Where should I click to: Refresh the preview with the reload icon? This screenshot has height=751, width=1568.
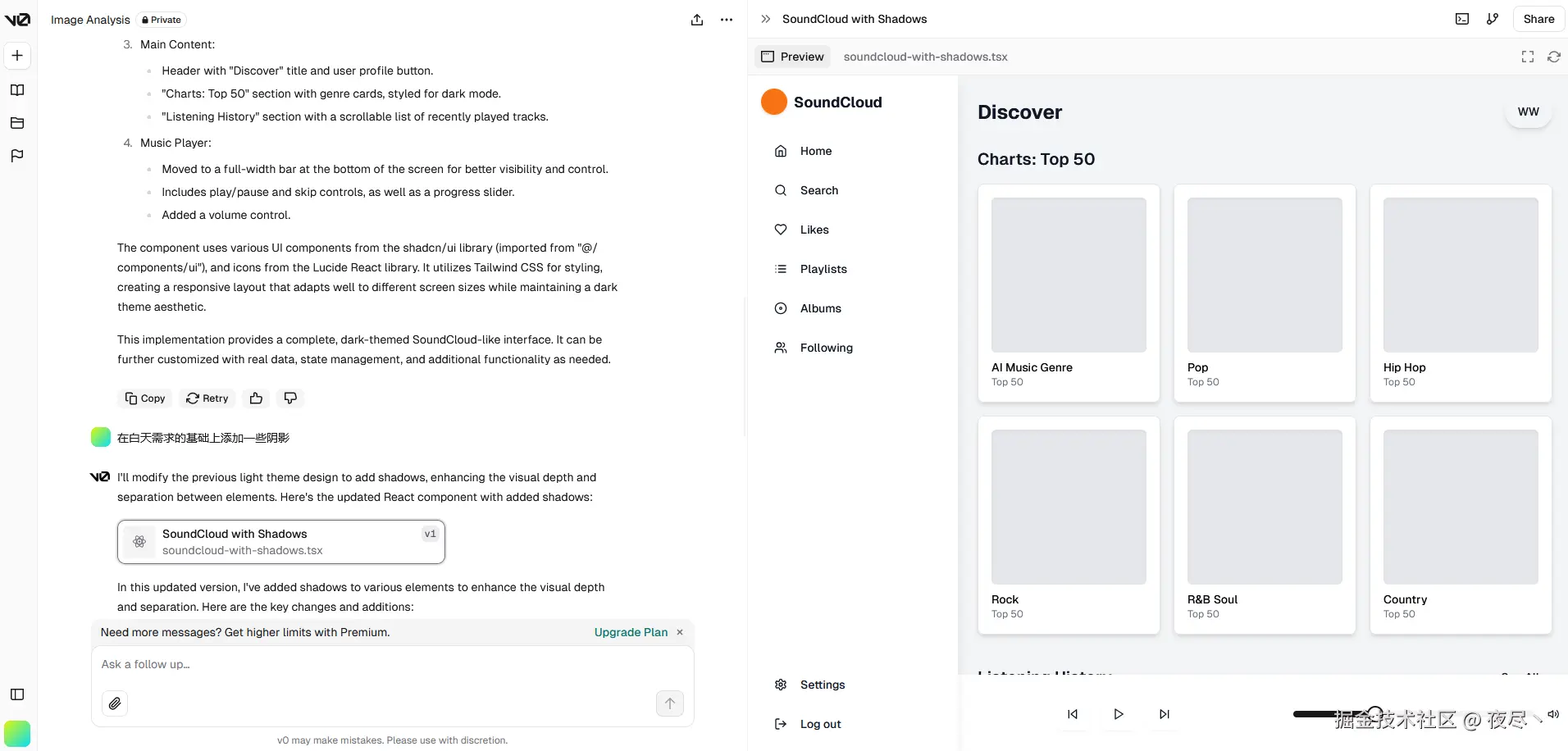(1553, 57)
